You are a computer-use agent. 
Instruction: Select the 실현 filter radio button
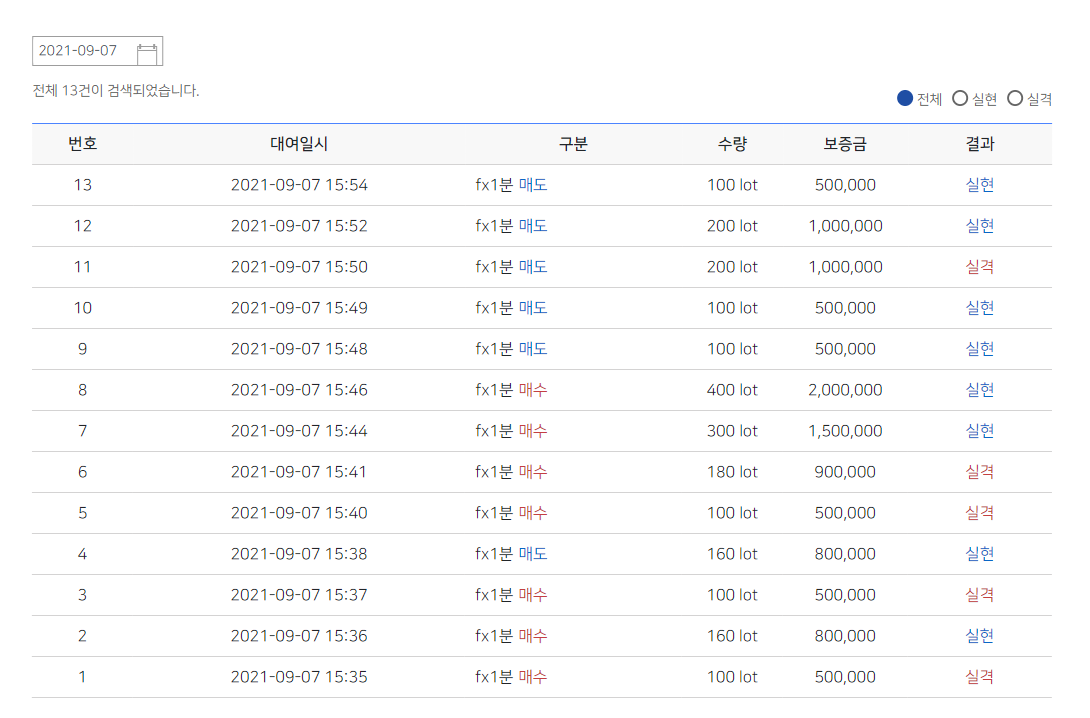(x=960, y=99)
